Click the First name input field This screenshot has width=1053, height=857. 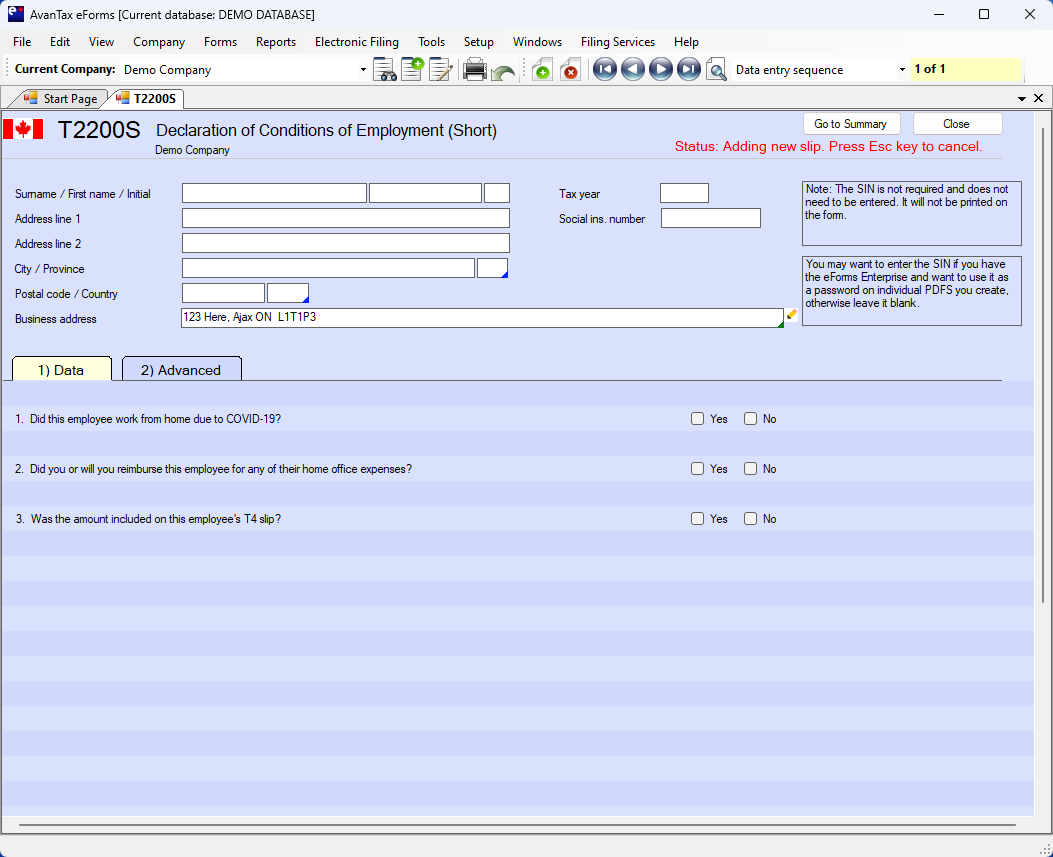click(426, 193)
